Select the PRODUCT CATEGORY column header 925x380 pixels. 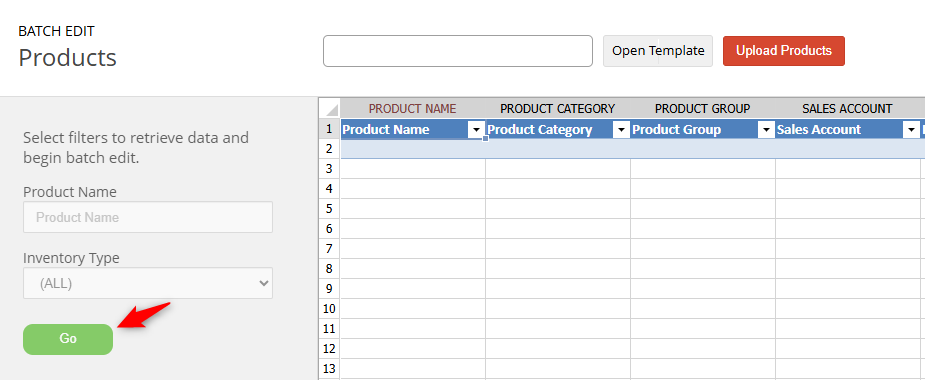558,109
